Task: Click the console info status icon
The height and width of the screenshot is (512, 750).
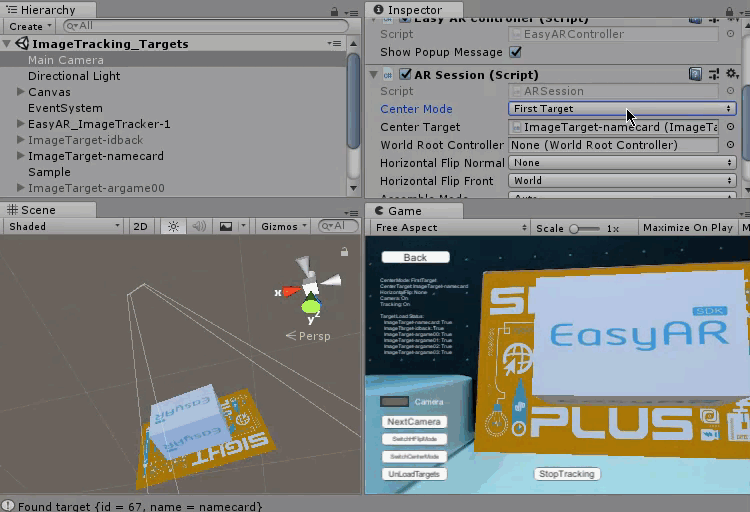Action: 8,506
